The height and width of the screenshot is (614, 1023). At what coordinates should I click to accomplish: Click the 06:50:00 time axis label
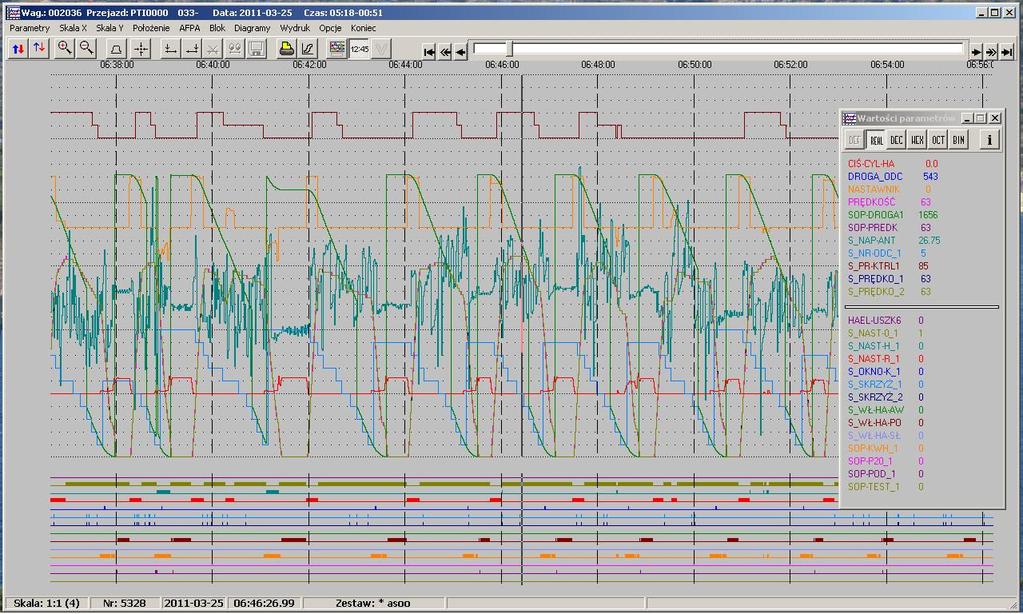694,65
